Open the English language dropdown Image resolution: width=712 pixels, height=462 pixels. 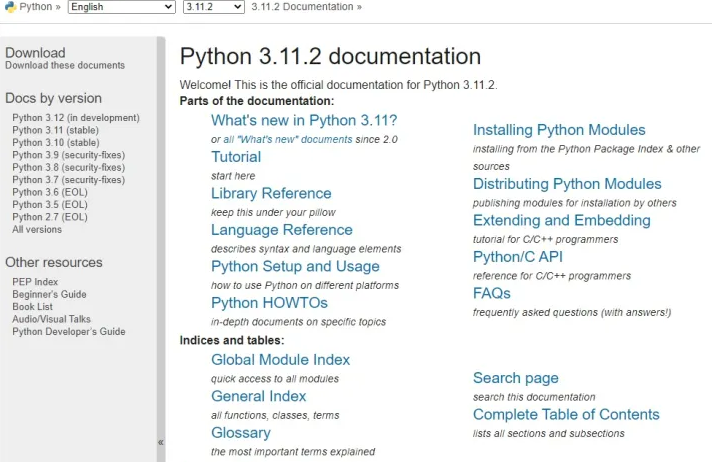[x=122, y=7]
